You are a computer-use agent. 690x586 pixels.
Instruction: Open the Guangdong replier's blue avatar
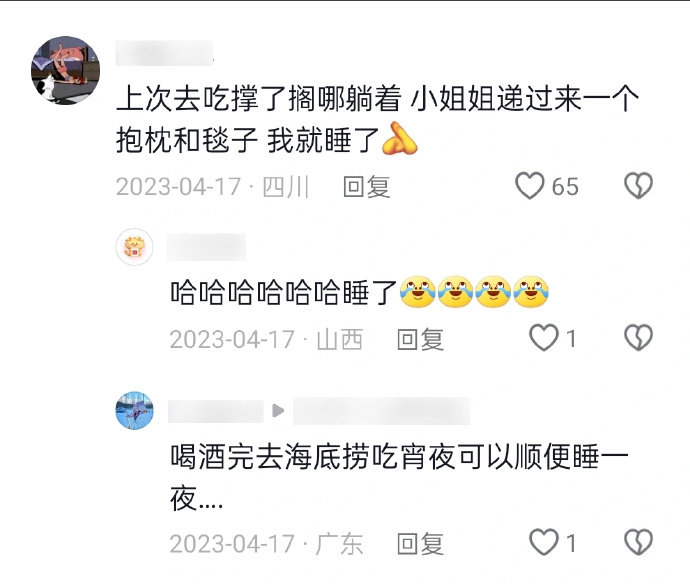(x=134, y=410)
